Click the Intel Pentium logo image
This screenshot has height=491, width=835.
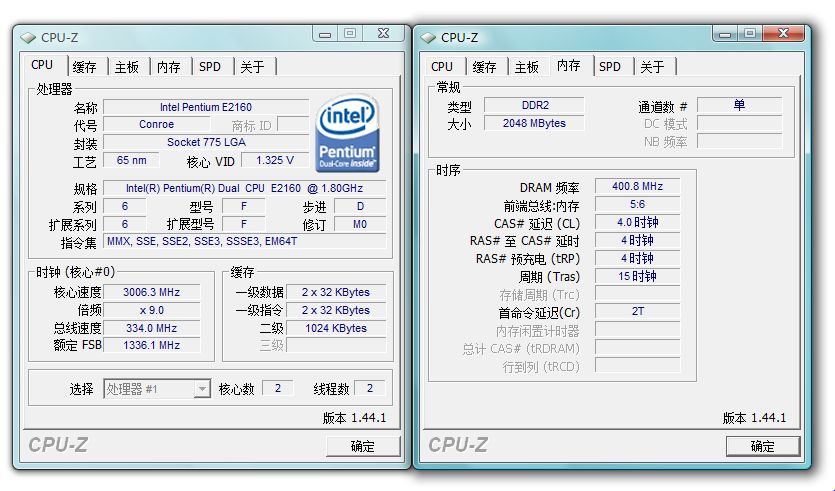(347, 133)
